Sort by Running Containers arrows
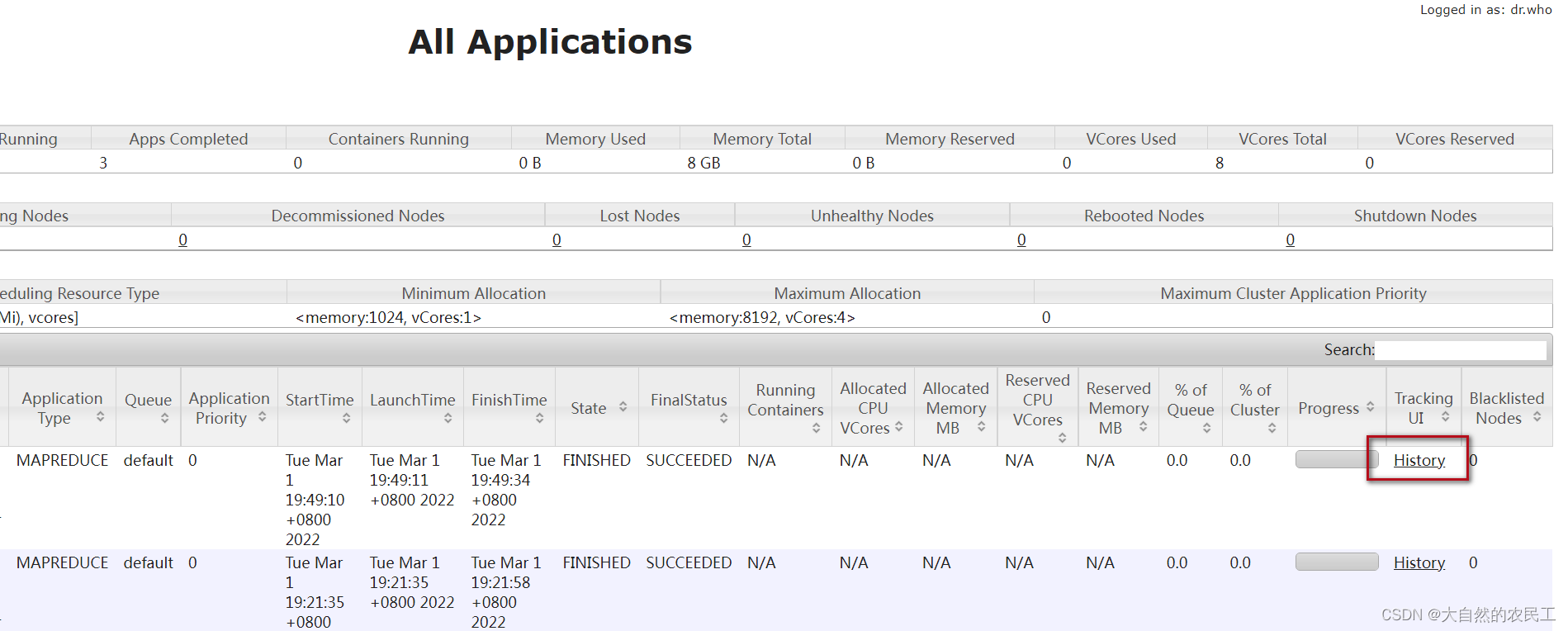The height and width of the screenshot is (631, 1568). [817, 428]
